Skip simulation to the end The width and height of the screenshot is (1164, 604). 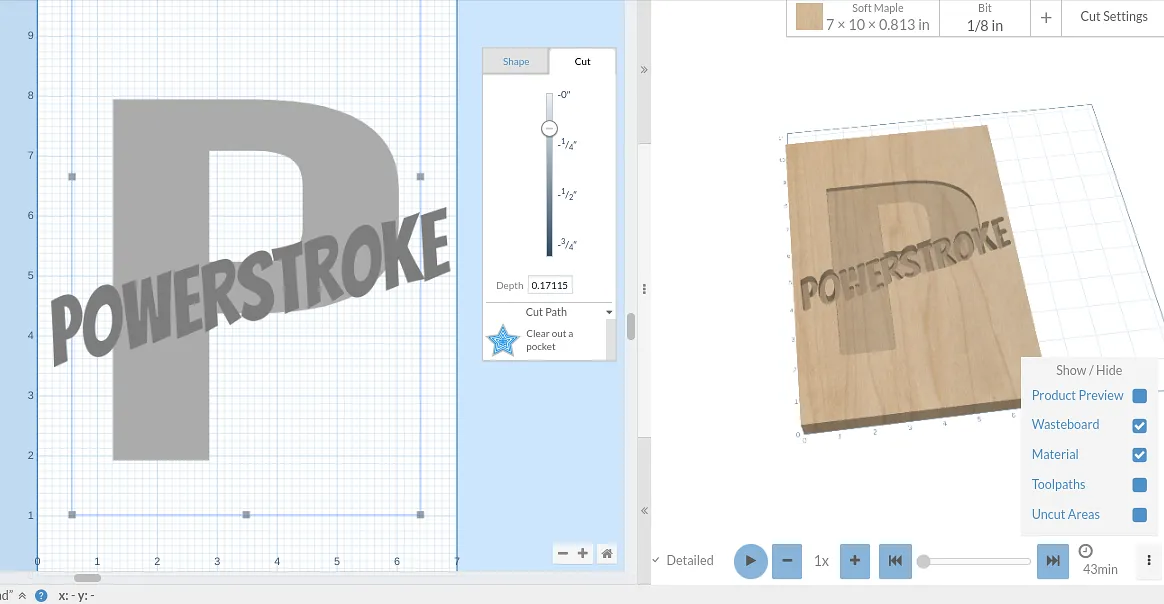pos(1053,561)
